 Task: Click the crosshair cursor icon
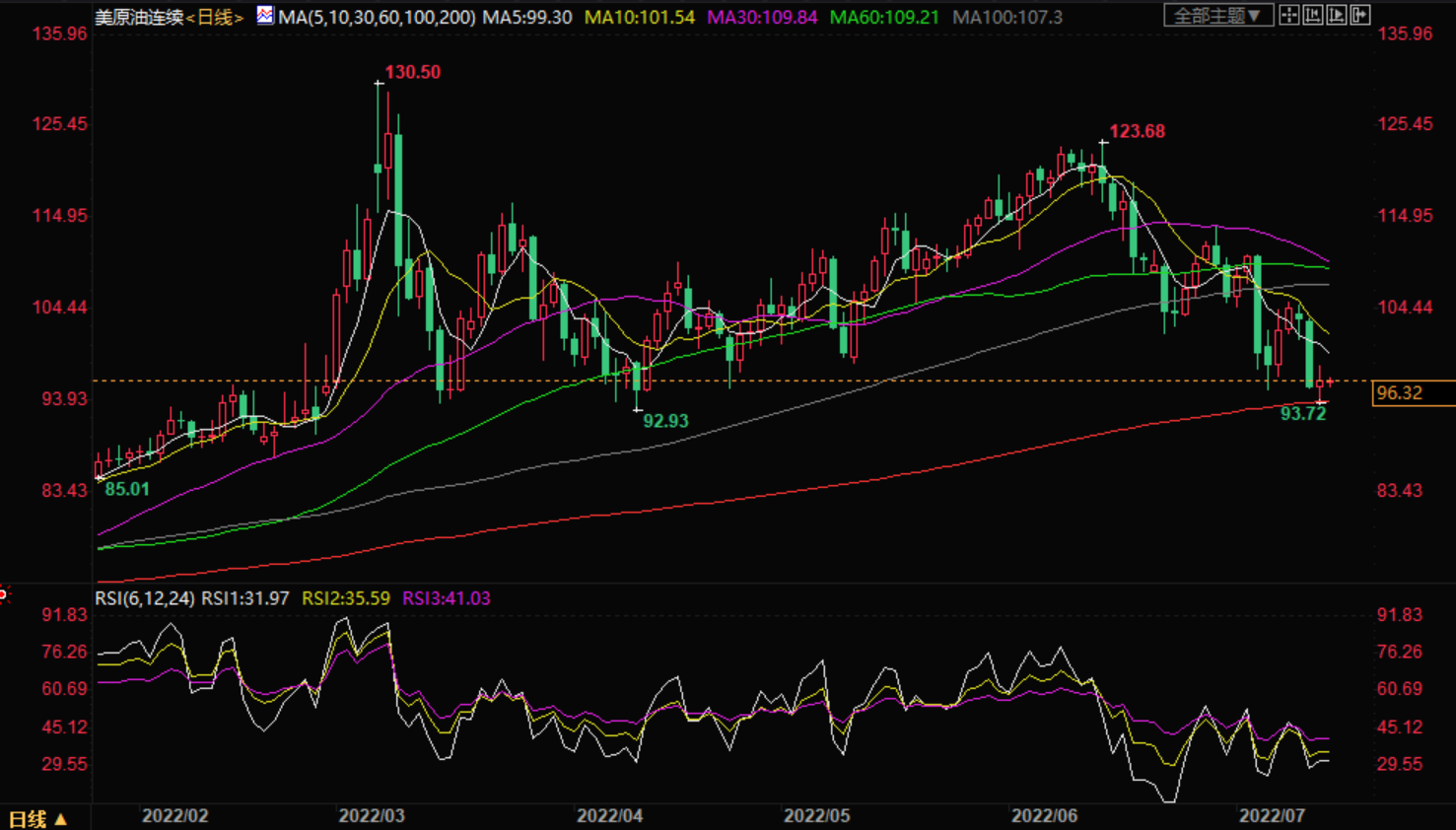tap(1289, 15)
